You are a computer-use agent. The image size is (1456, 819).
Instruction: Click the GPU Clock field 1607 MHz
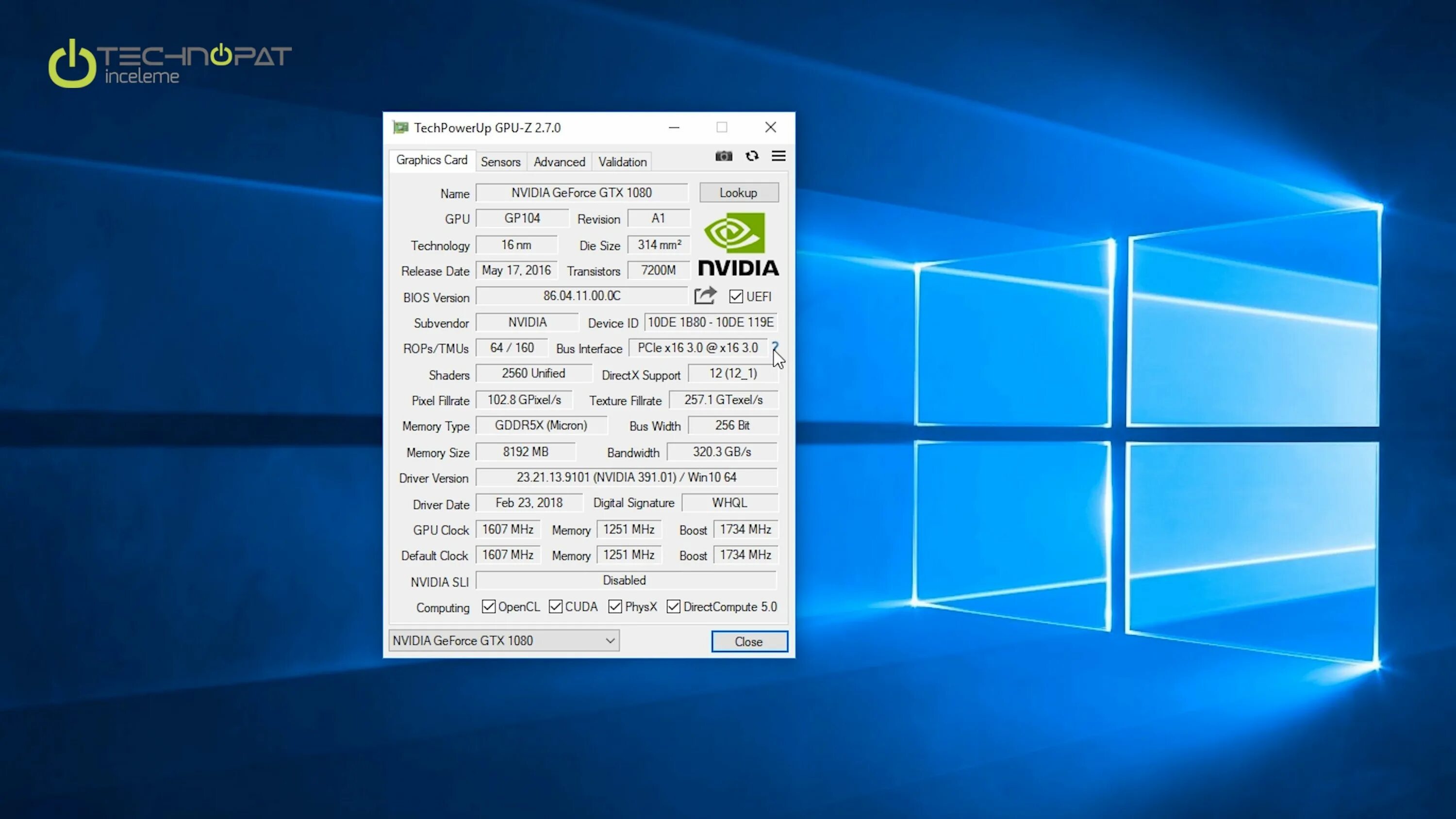[x=508, y=529]
